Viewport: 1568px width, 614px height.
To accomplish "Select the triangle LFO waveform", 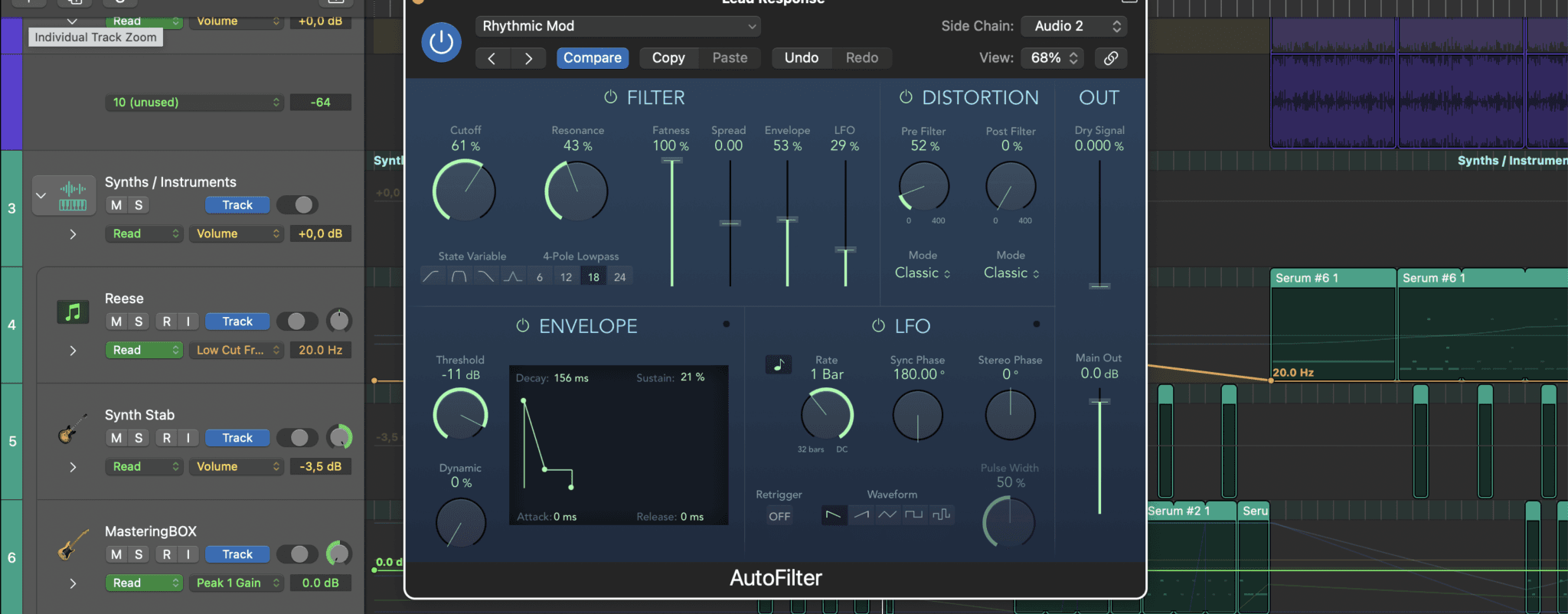I will pyautogui.click(x=887, y=514).
